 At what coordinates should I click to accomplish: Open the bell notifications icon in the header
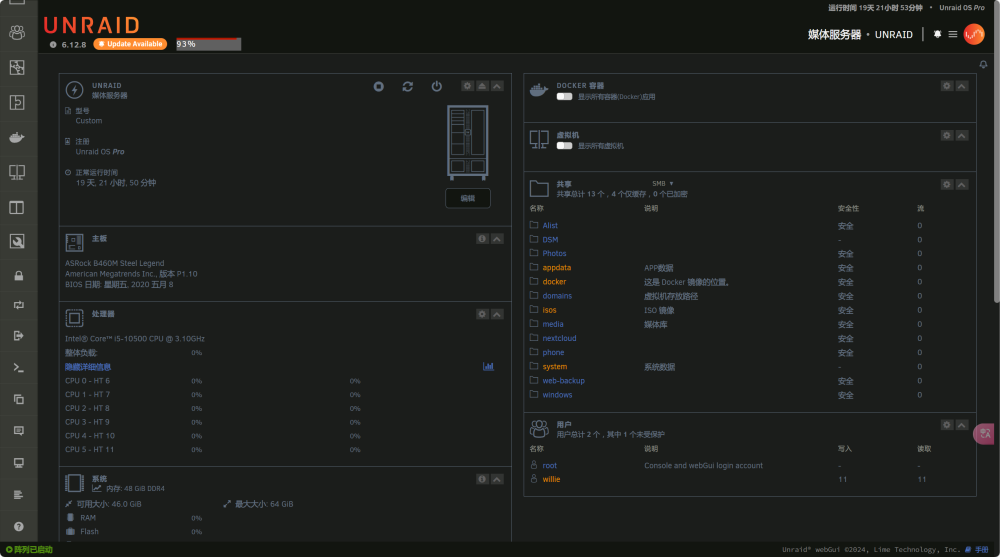pyautogui.click(x=938, y=34)
